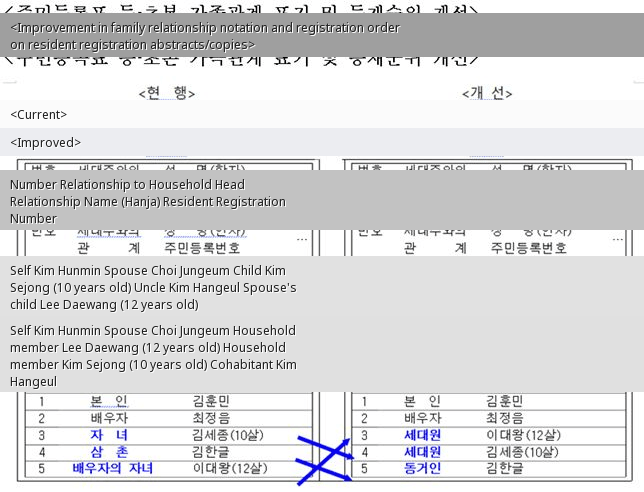Image resolution: width=644 pixels, height=492 pixels.
Task: Click the ellipsis in the right table header
Action: coord(617,240)
